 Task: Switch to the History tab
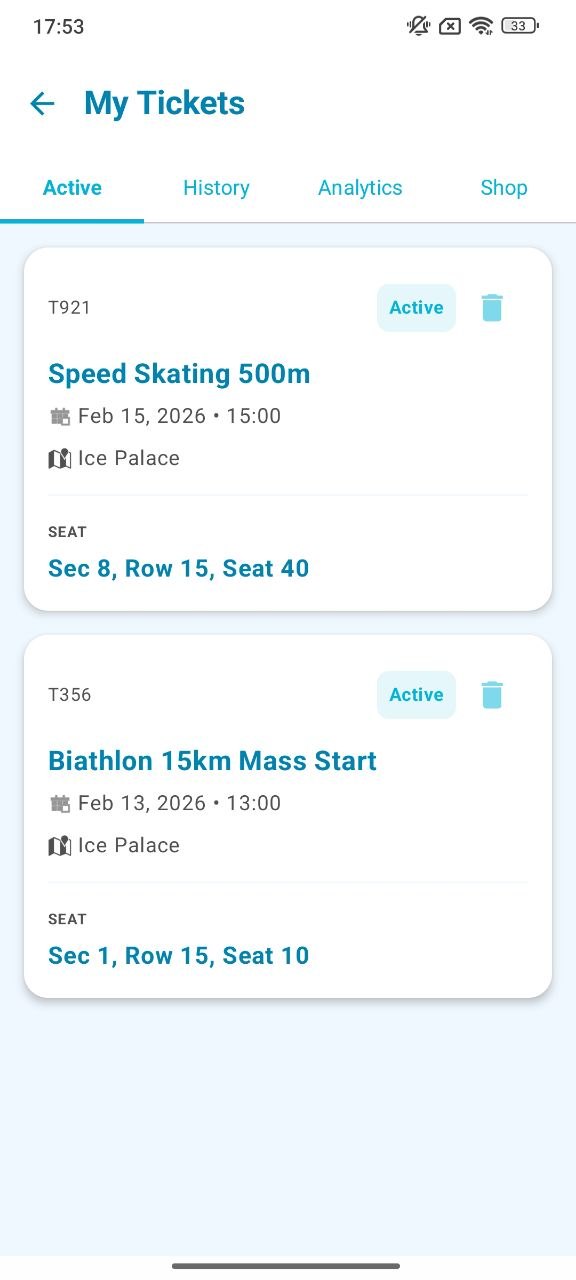(216, 187)
